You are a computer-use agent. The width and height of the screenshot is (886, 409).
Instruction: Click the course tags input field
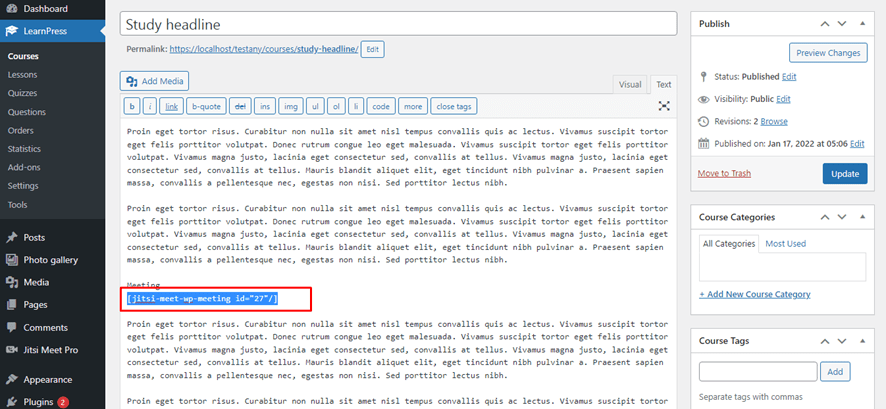[758, 372]
